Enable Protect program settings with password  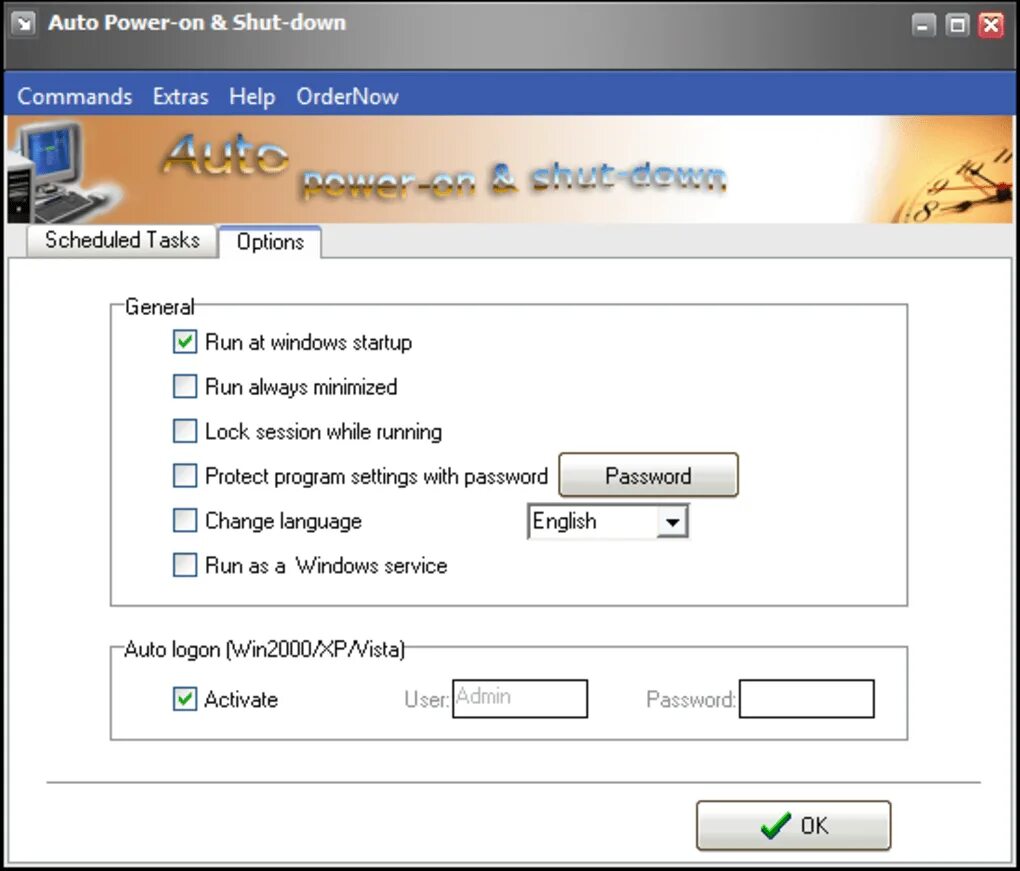click(x=185, y=476)
